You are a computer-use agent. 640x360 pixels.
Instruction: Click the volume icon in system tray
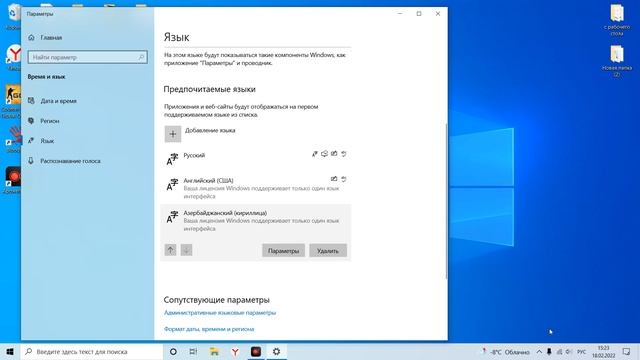[x=569, y=352]
